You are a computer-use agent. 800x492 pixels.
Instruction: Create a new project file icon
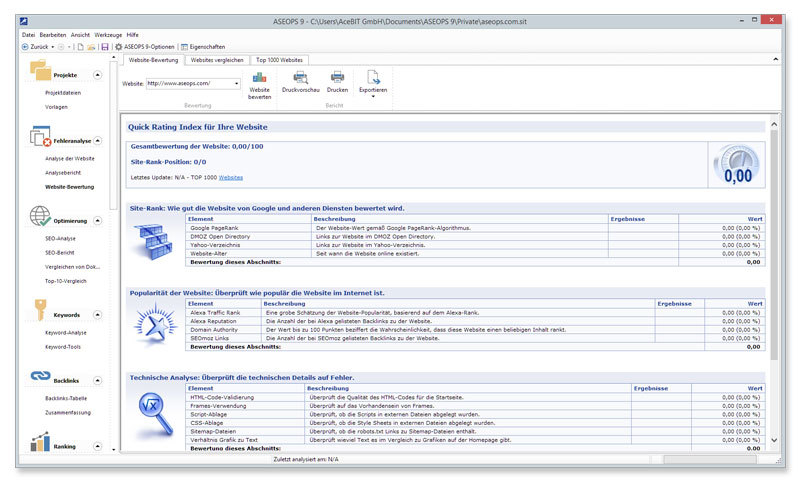[81, 47]
